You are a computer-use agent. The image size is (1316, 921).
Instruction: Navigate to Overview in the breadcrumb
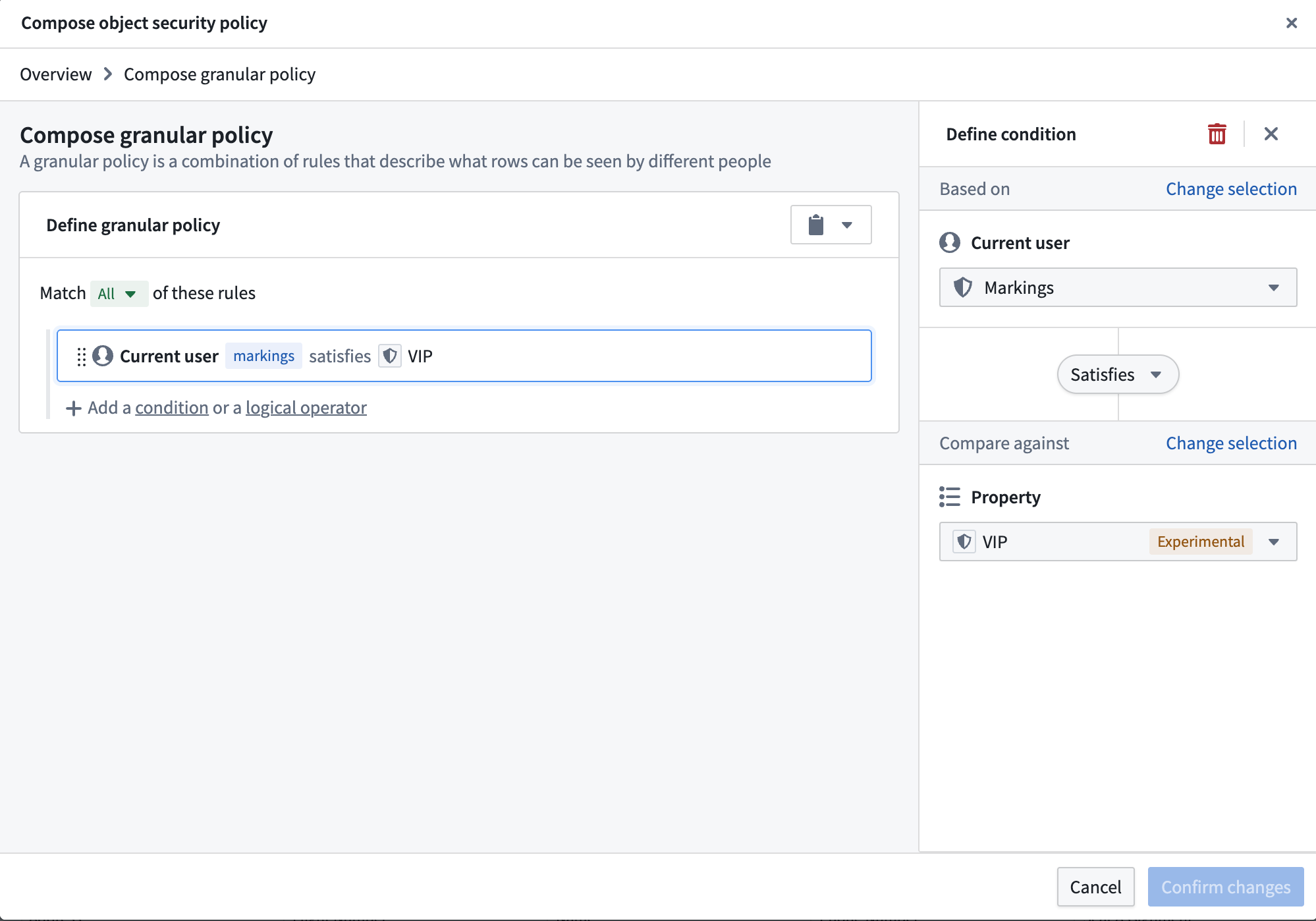point(55,74)
